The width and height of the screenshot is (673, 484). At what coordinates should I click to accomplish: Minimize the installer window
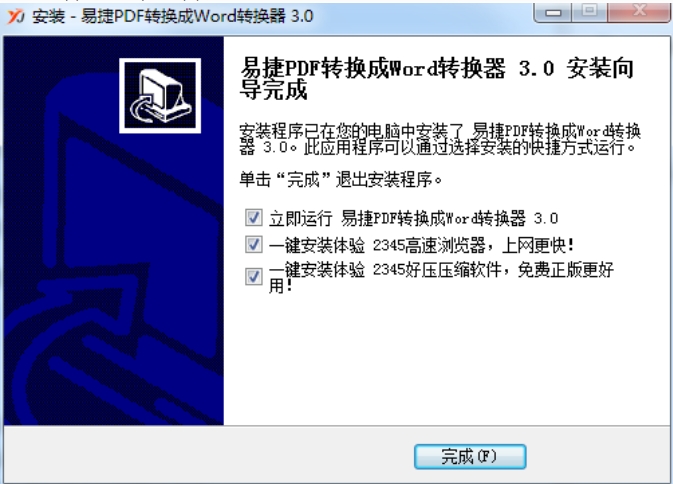pos(552,13)
